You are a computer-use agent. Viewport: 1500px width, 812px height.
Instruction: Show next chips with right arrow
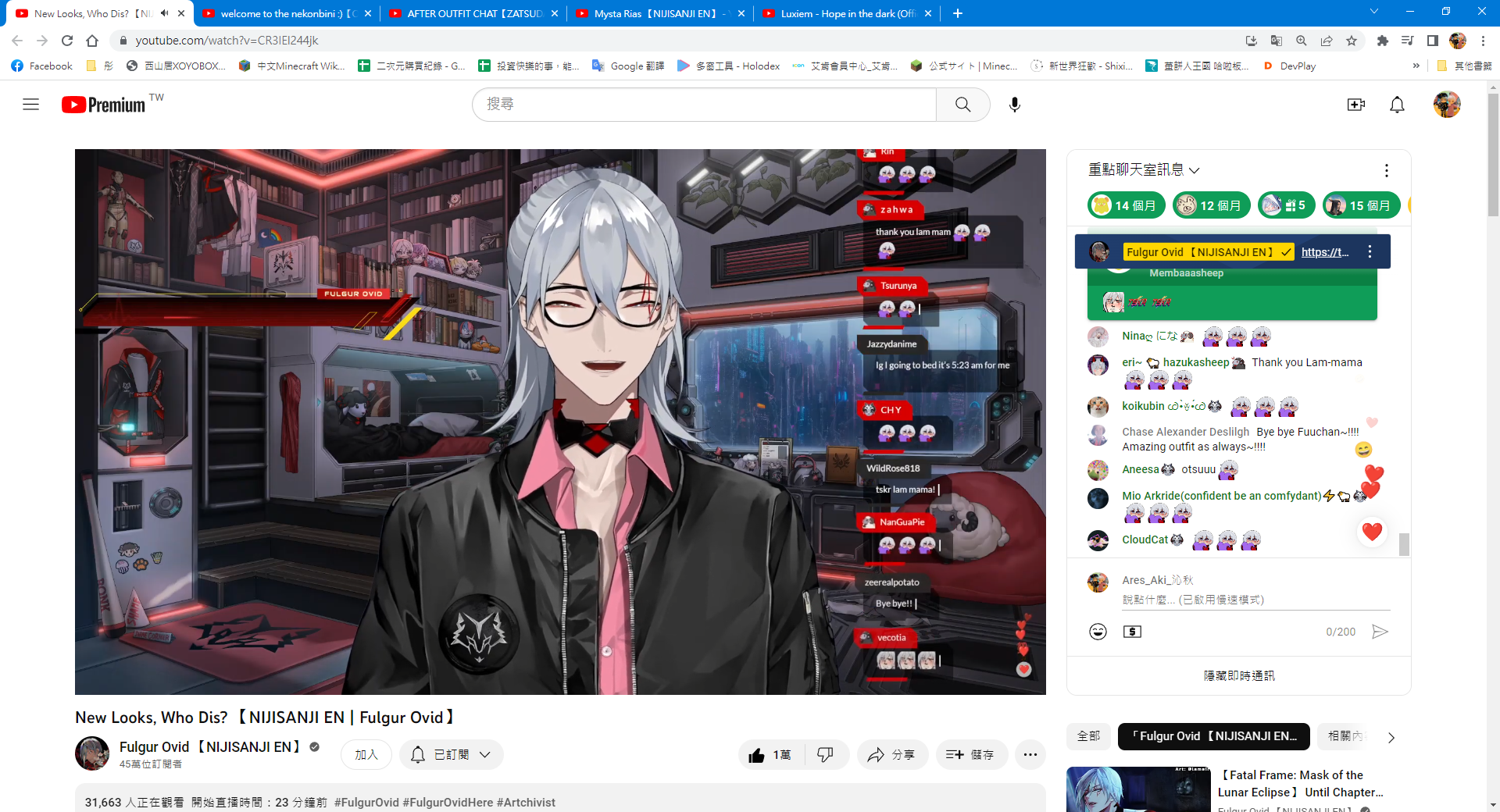[x=1391, y=737]
